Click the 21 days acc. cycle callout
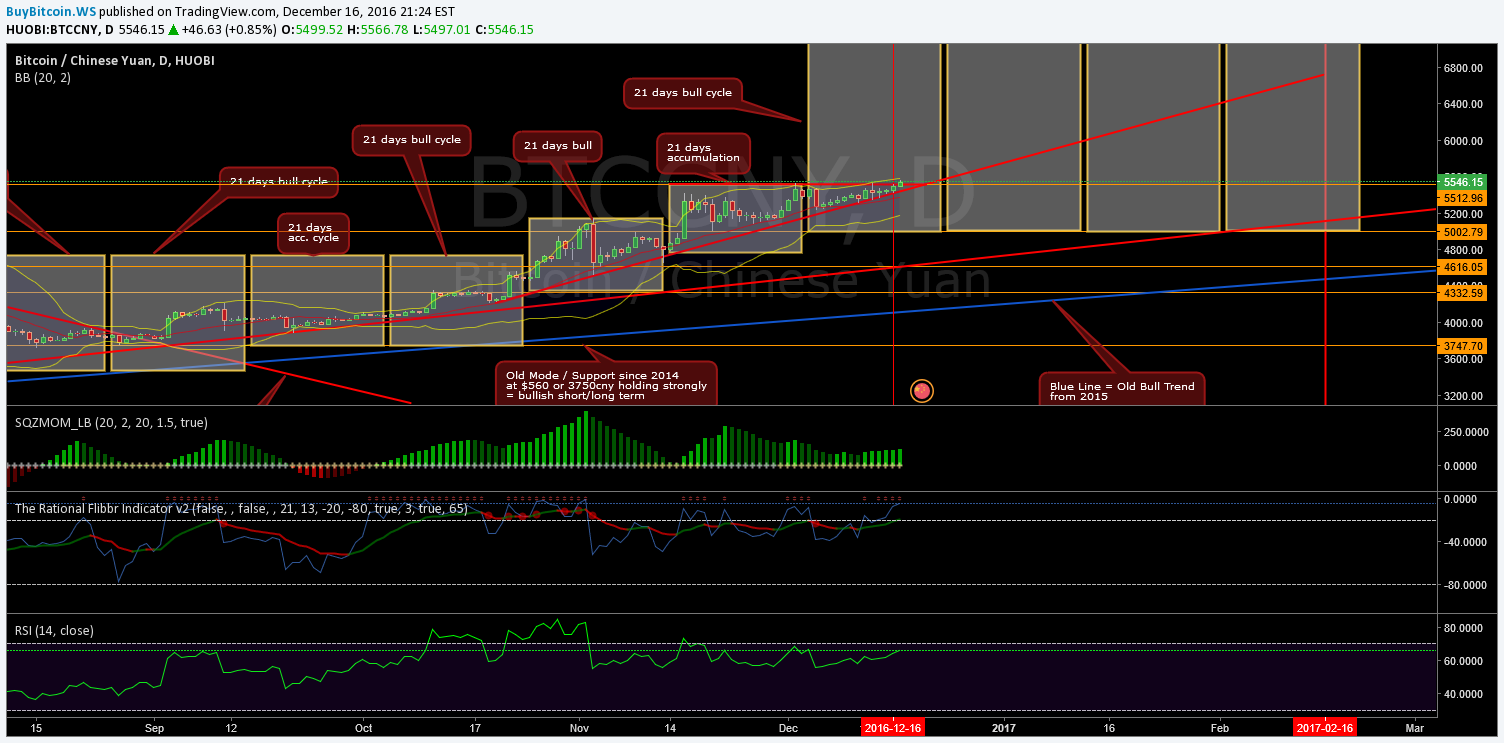Image resolution: width=1504 pixels, height=743 pixels. point(313,232)
